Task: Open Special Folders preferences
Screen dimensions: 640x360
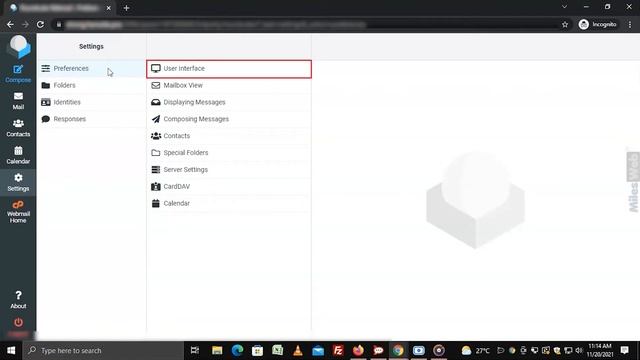Action: point(229,153)
